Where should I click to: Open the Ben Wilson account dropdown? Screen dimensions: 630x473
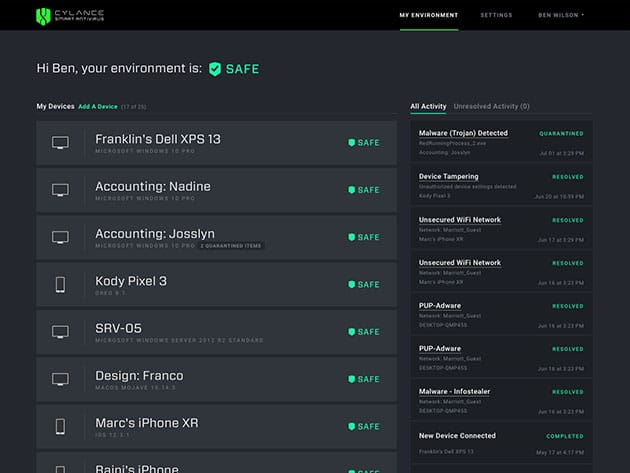[x=561, y=15]
